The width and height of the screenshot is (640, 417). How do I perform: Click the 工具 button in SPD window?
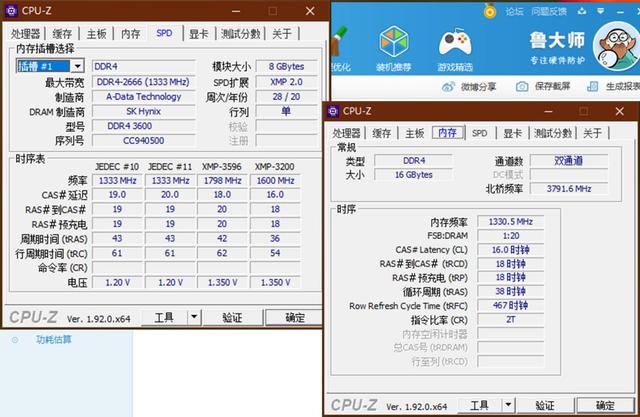164,317
